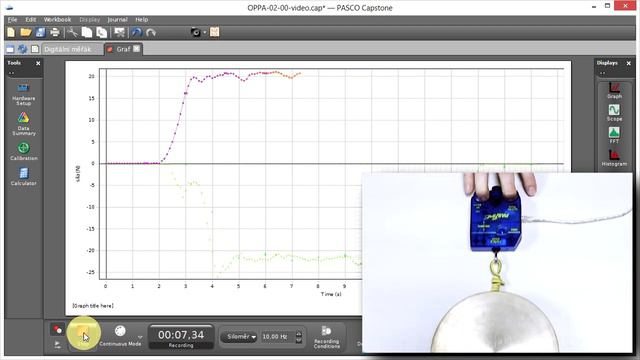
Task: Click the gear icon left of the tabs
Action: 22,49
